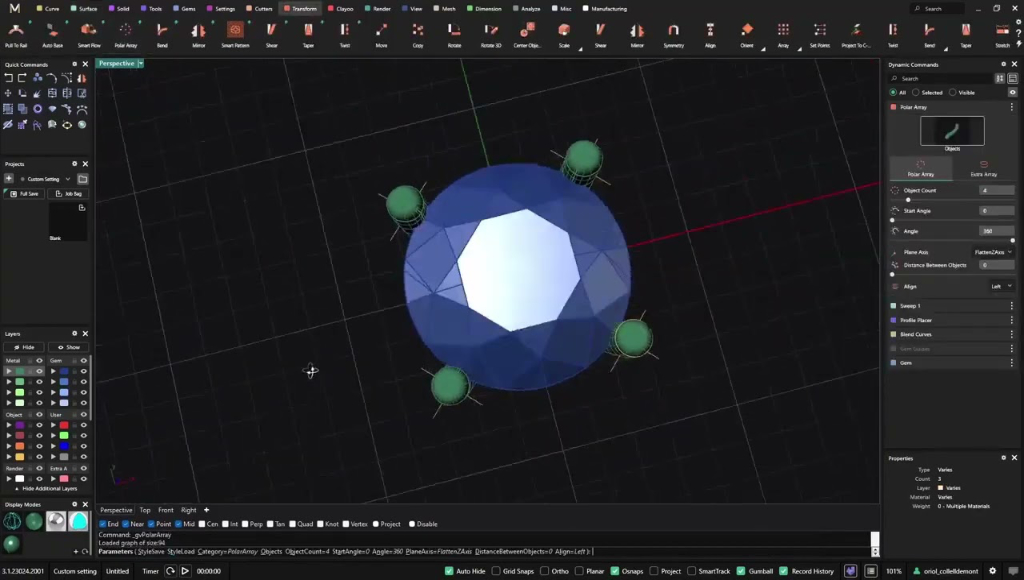The width and height of the screenshot is (1024, 580).
Task: Click the Copy tool icon
Action: click(x=418, y=35)
